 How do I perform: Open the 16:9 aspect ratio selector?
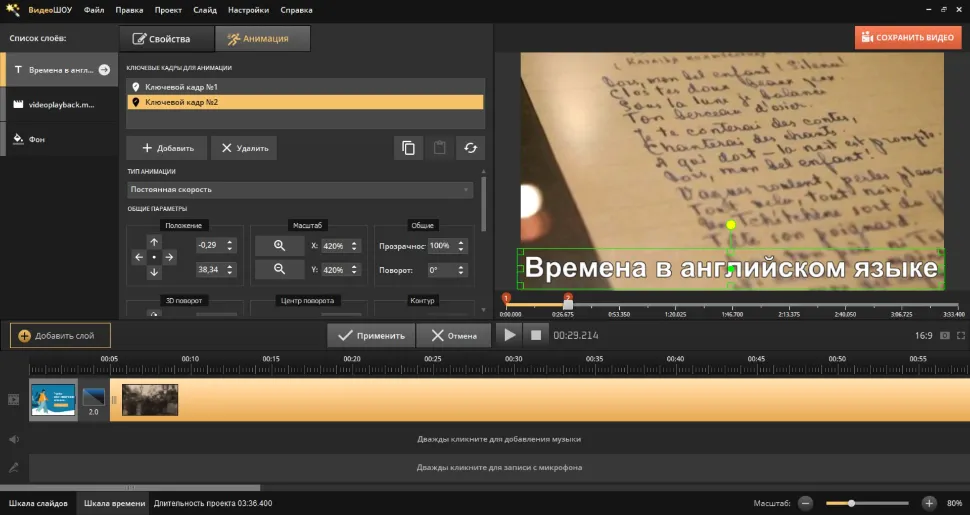(x=923, y=335)
